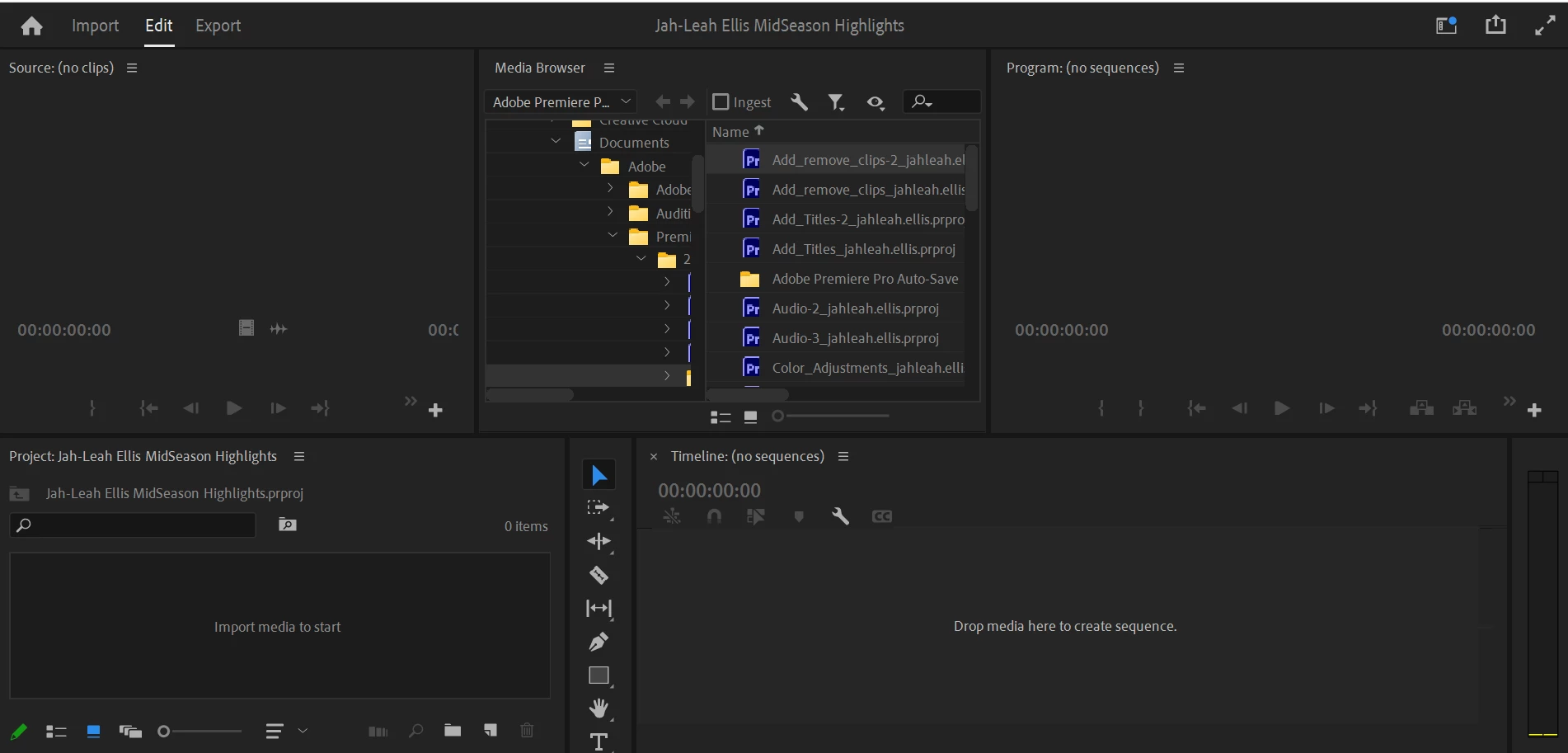Go to In point in Source monitor
1568x753 pixels.
(148, 408)
